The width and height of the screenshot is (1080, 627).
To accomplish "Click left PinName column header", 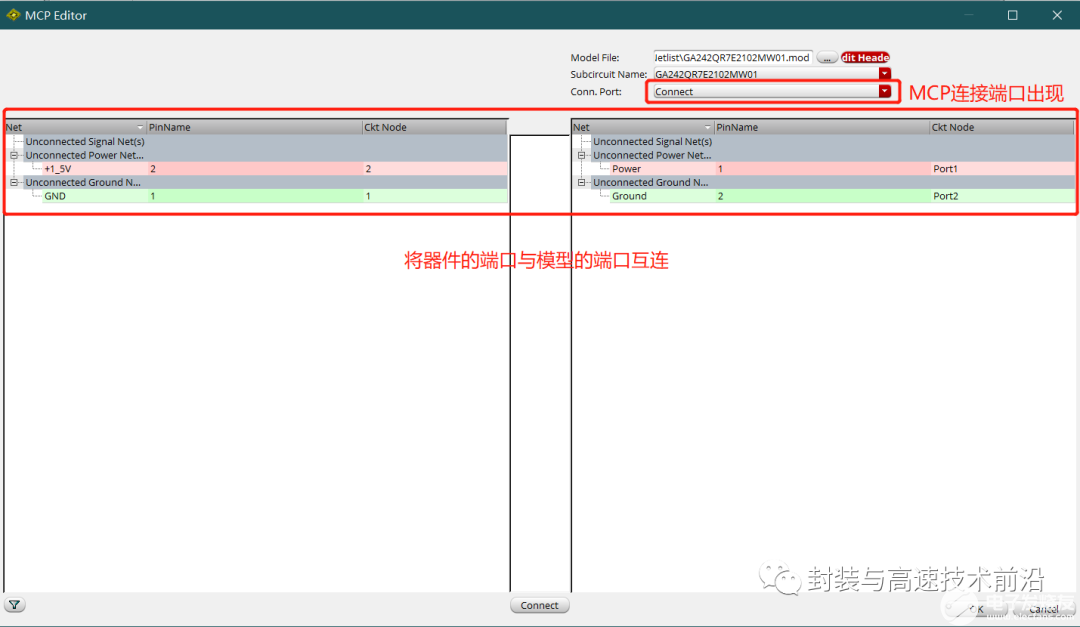I will coord(254,127).
